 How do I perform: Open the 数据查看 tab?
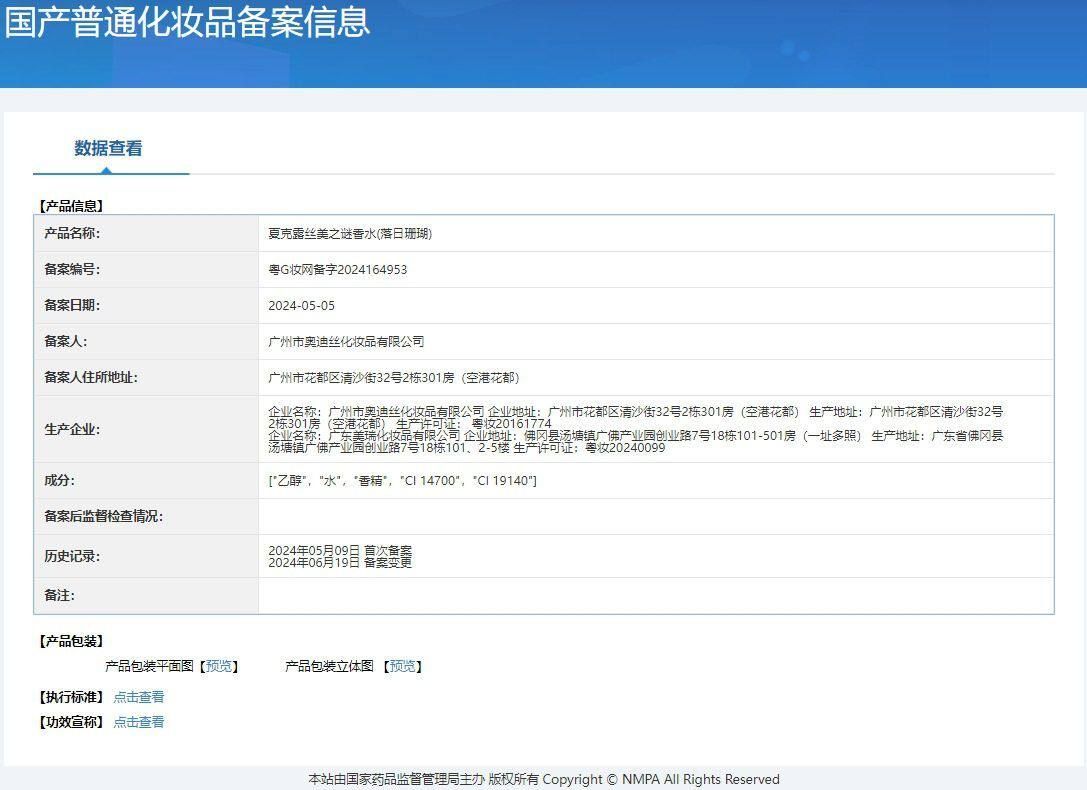108,148
